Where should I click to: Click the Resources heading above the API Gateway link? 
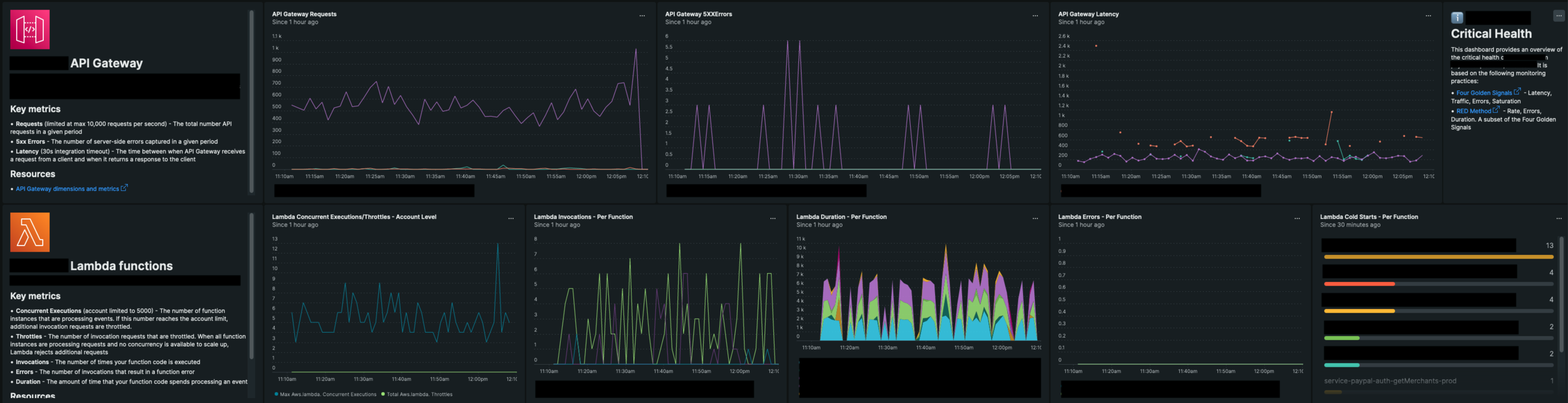33,174
